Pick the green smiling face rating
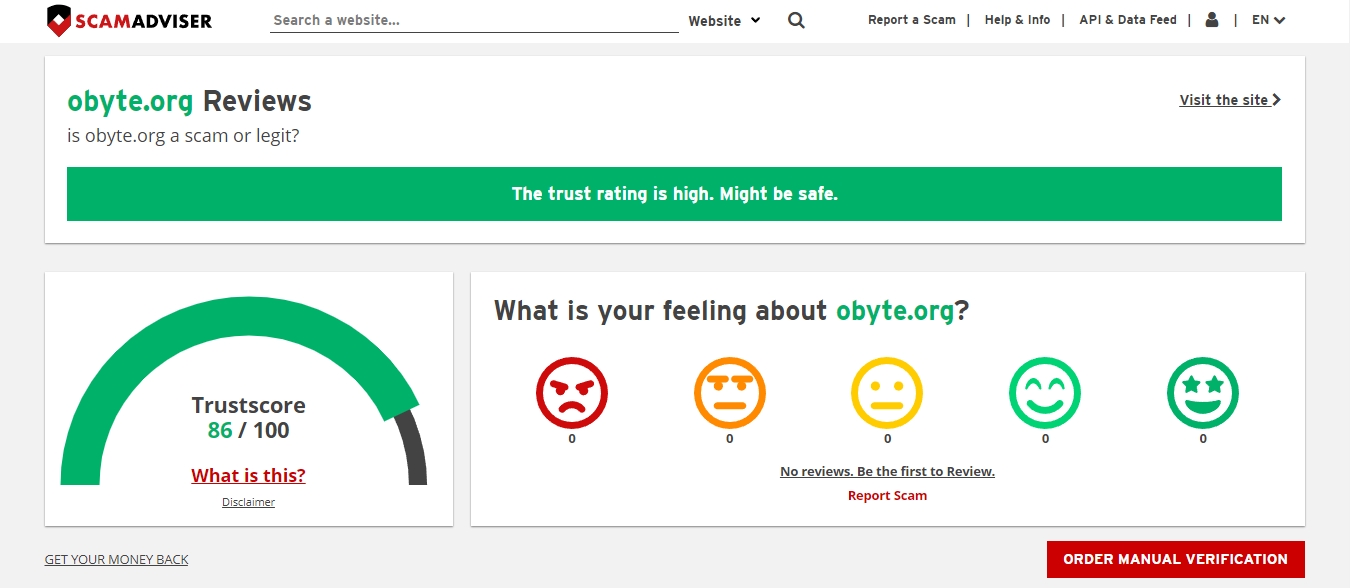1350x588 pixels. click(x=1045, y=394)
